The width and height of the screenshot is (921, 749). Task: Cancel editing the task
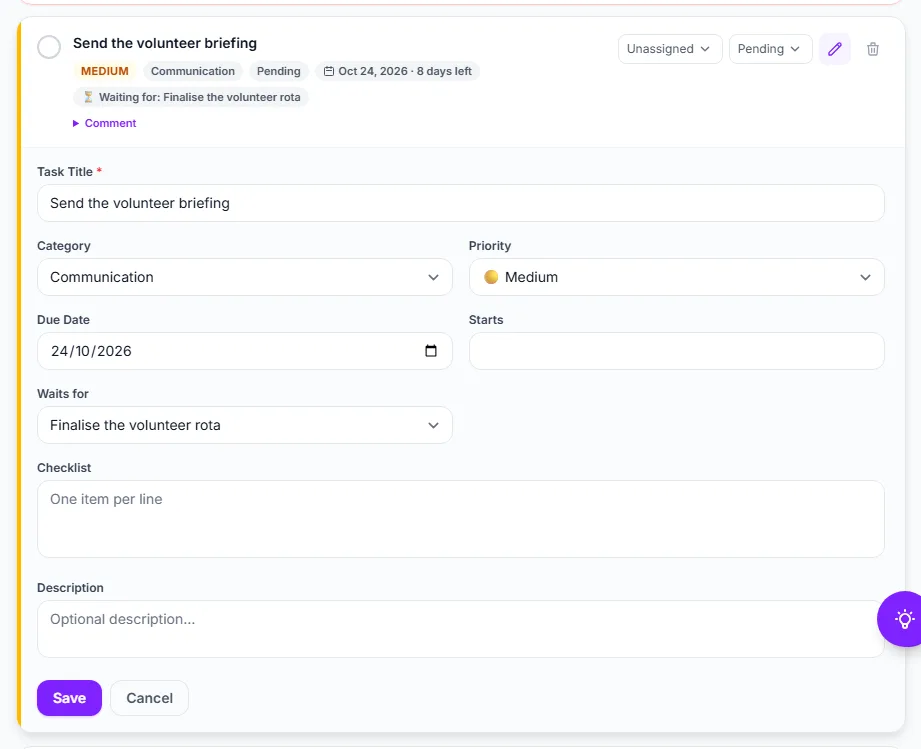point(149,698)
